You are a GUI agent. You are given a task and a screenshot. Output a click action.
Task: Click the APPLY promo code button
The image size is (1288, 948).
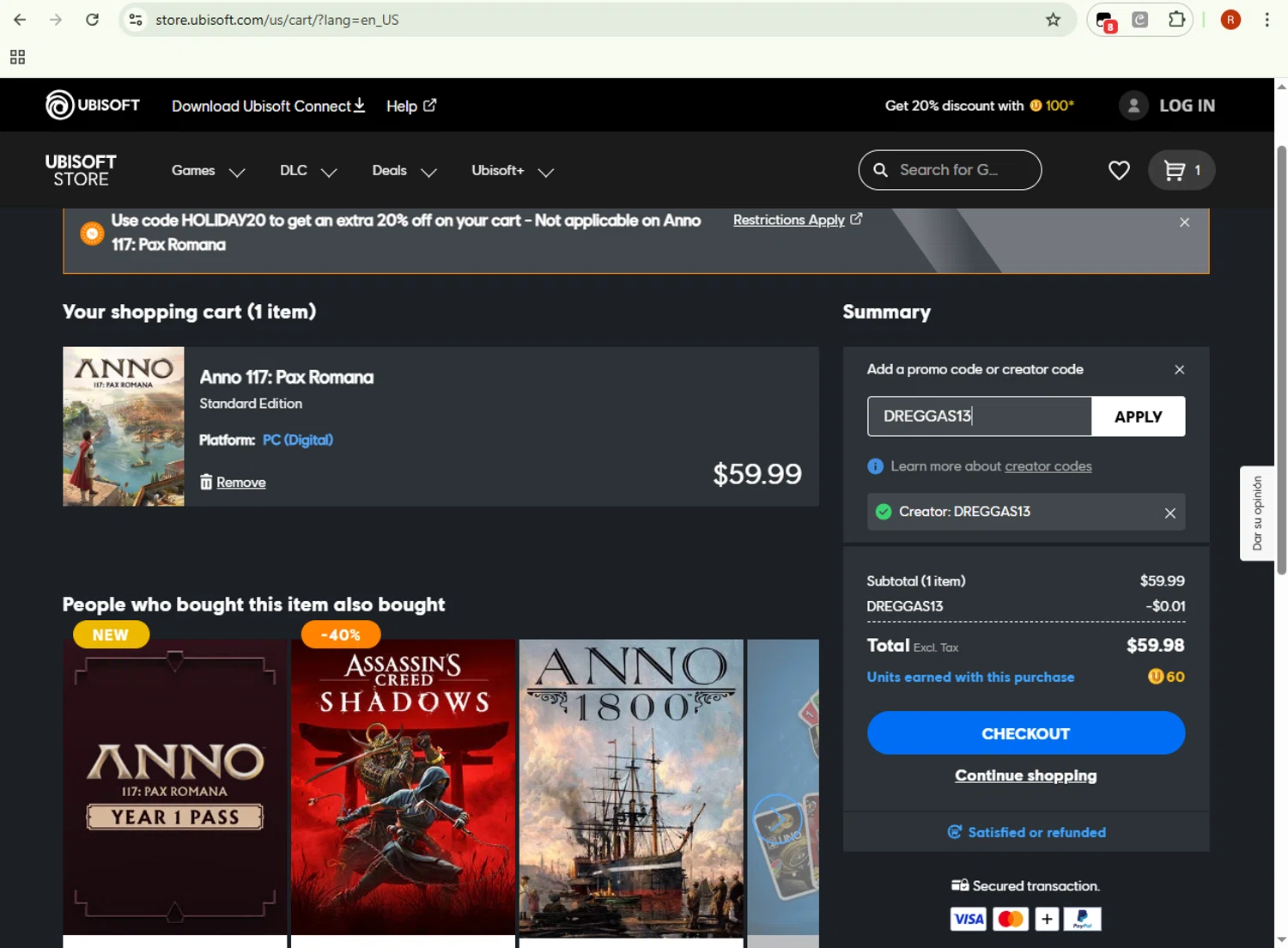[x=1138, y=416]
